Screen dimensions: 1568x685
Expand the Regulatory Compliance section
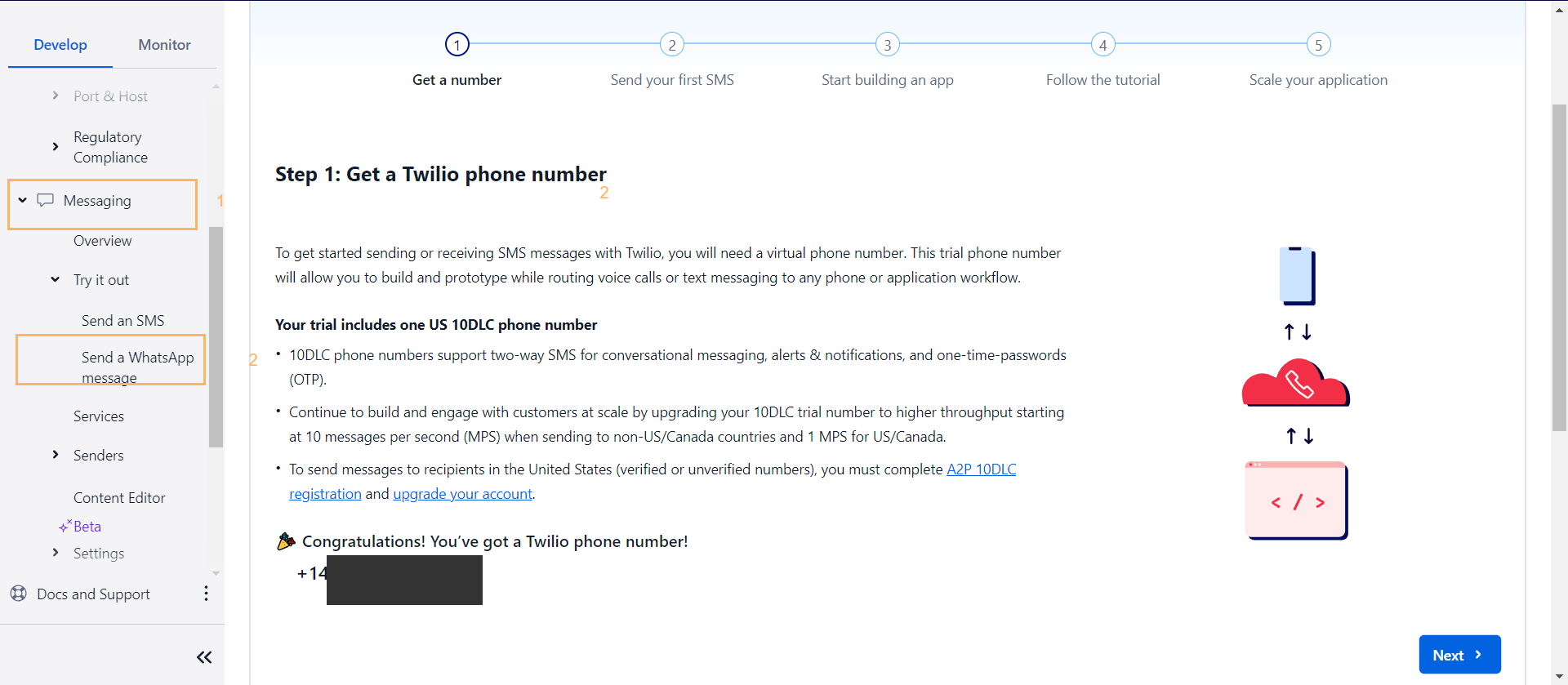coord(56,147)
